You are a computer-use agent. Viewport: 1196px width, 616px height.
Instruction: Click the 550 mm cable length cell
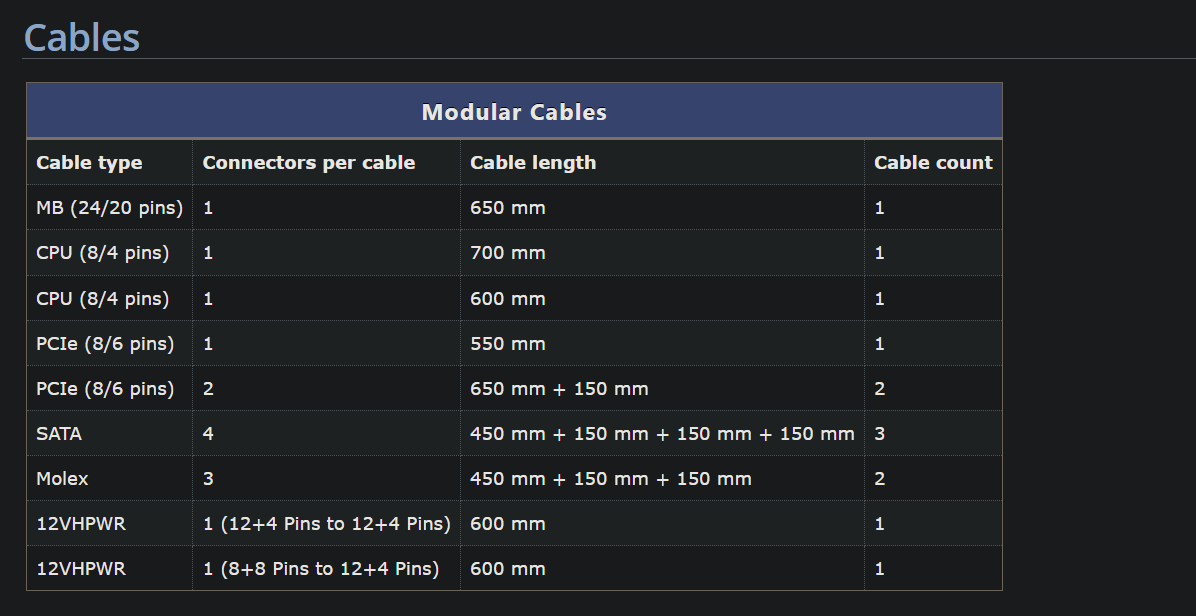508,344
